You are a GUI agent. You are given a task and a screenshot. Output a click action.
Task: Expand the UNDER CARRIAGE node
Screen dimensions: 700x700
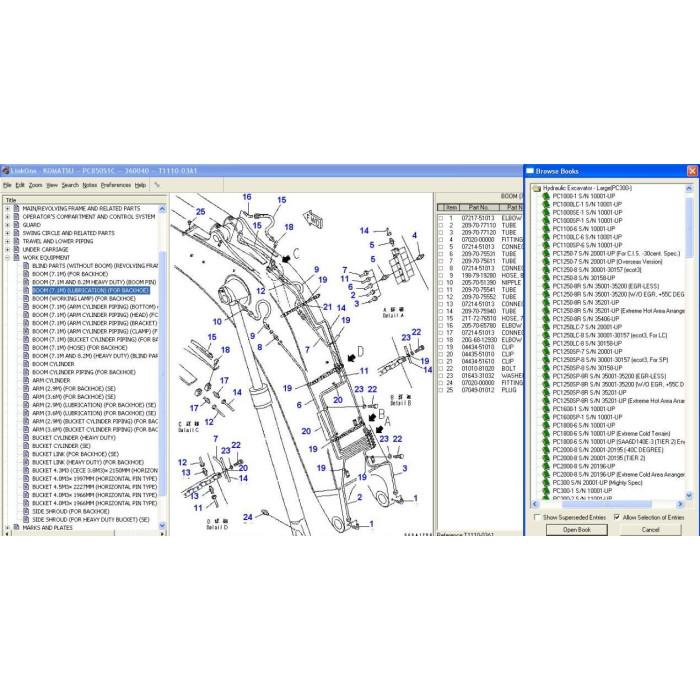pyautogui.click(x=7, y=250)
